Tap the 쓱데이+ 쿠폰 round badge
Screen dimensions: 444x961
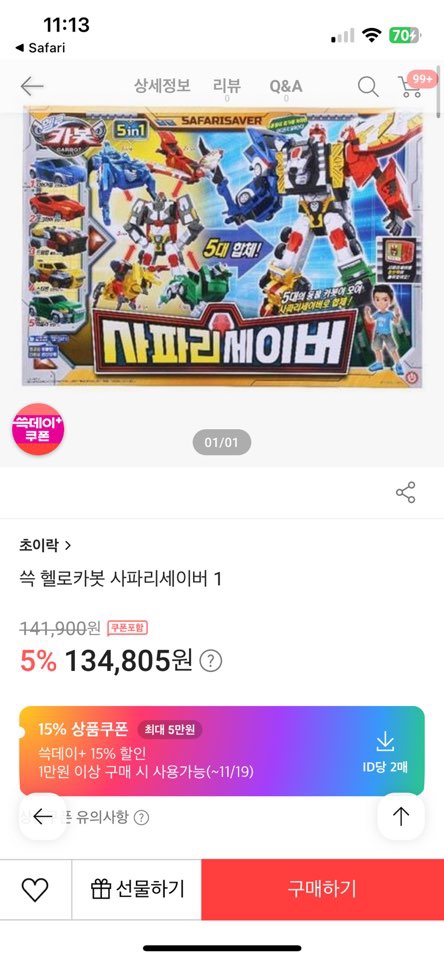[38, 428]
